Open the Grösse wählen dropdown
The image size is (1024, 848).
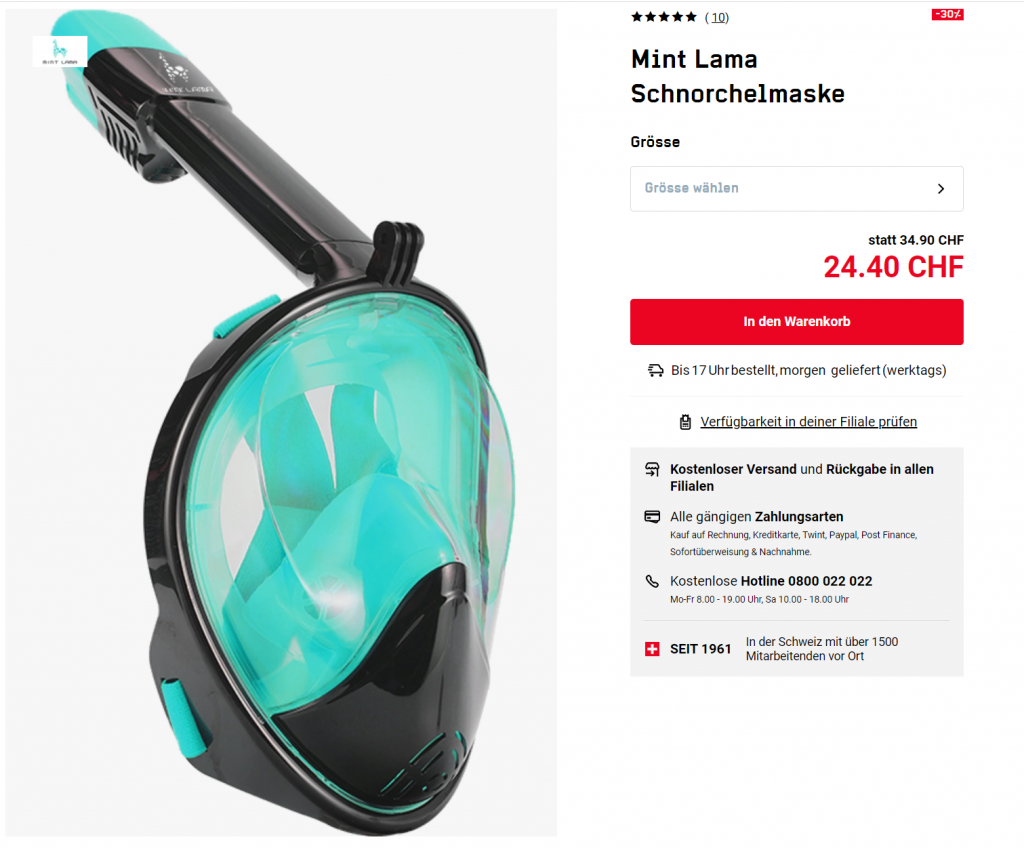(x=797, y=189)
